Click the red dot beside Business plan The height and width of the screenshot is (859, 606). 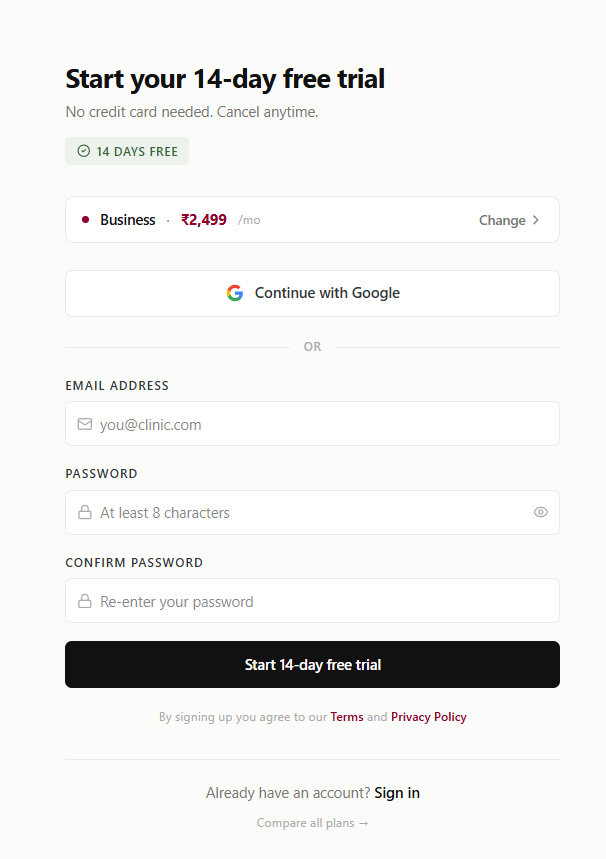click(85, 220)
